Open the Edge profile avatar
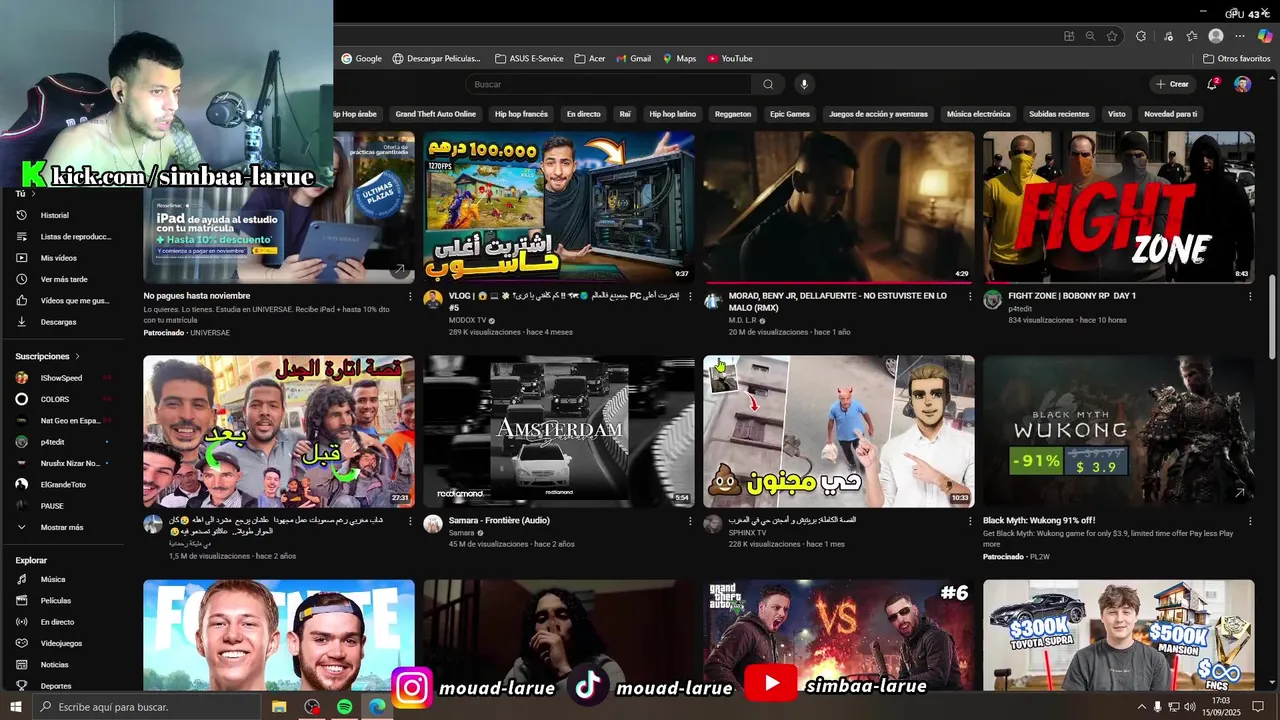Image resolution: width=1280 pixels, height=720 pixels. point(1216,35)
